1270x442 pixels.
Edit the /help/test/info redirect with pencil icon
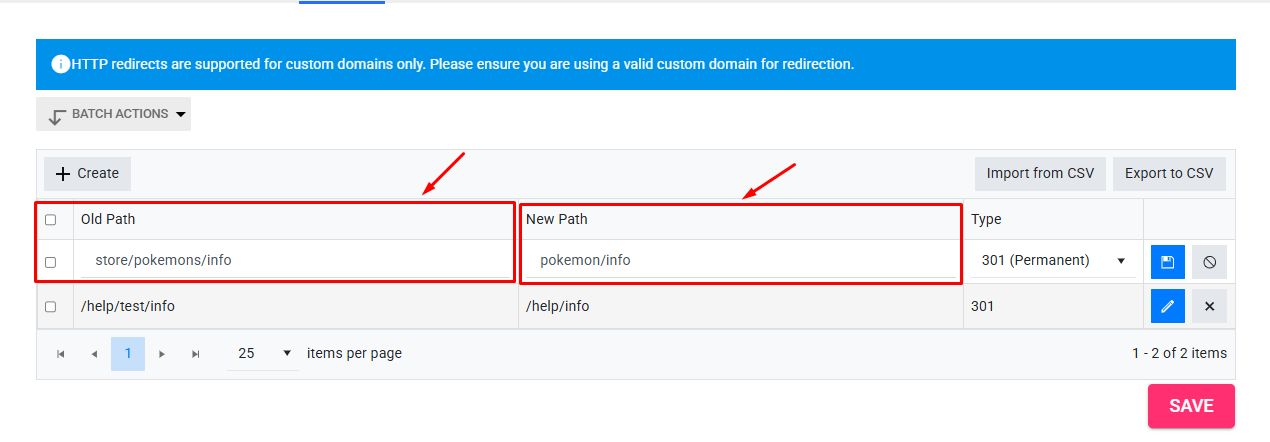click(x=1168, y=306)
